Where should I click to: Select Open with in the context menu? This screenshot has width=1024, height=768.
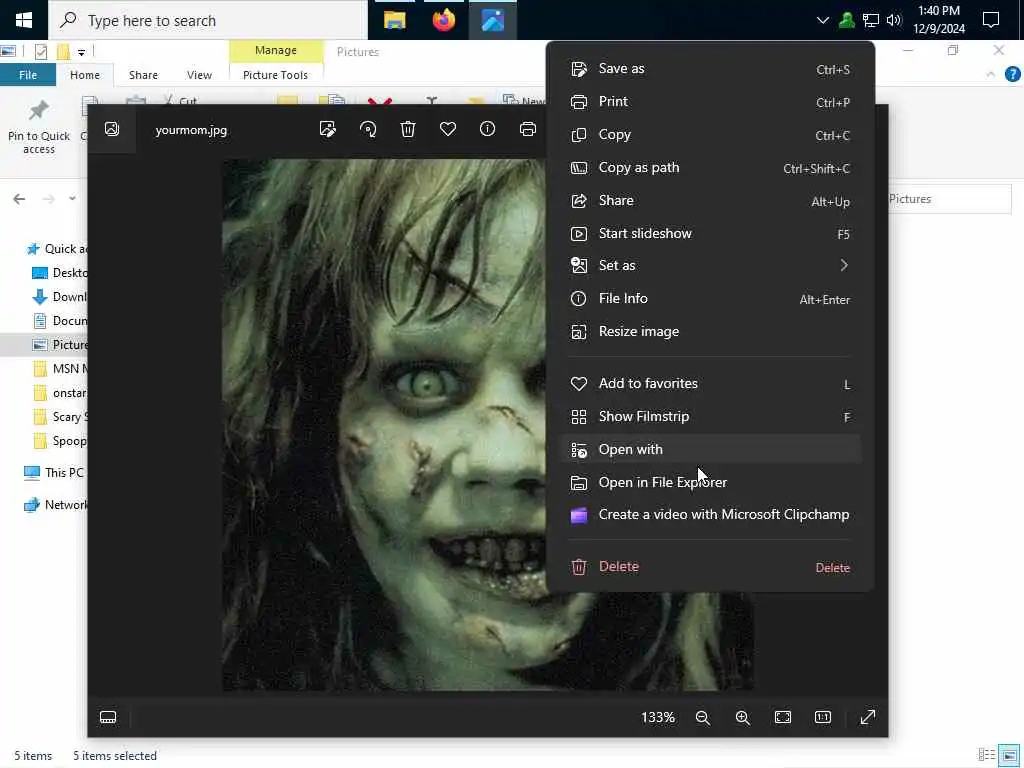tap(711, 449)
